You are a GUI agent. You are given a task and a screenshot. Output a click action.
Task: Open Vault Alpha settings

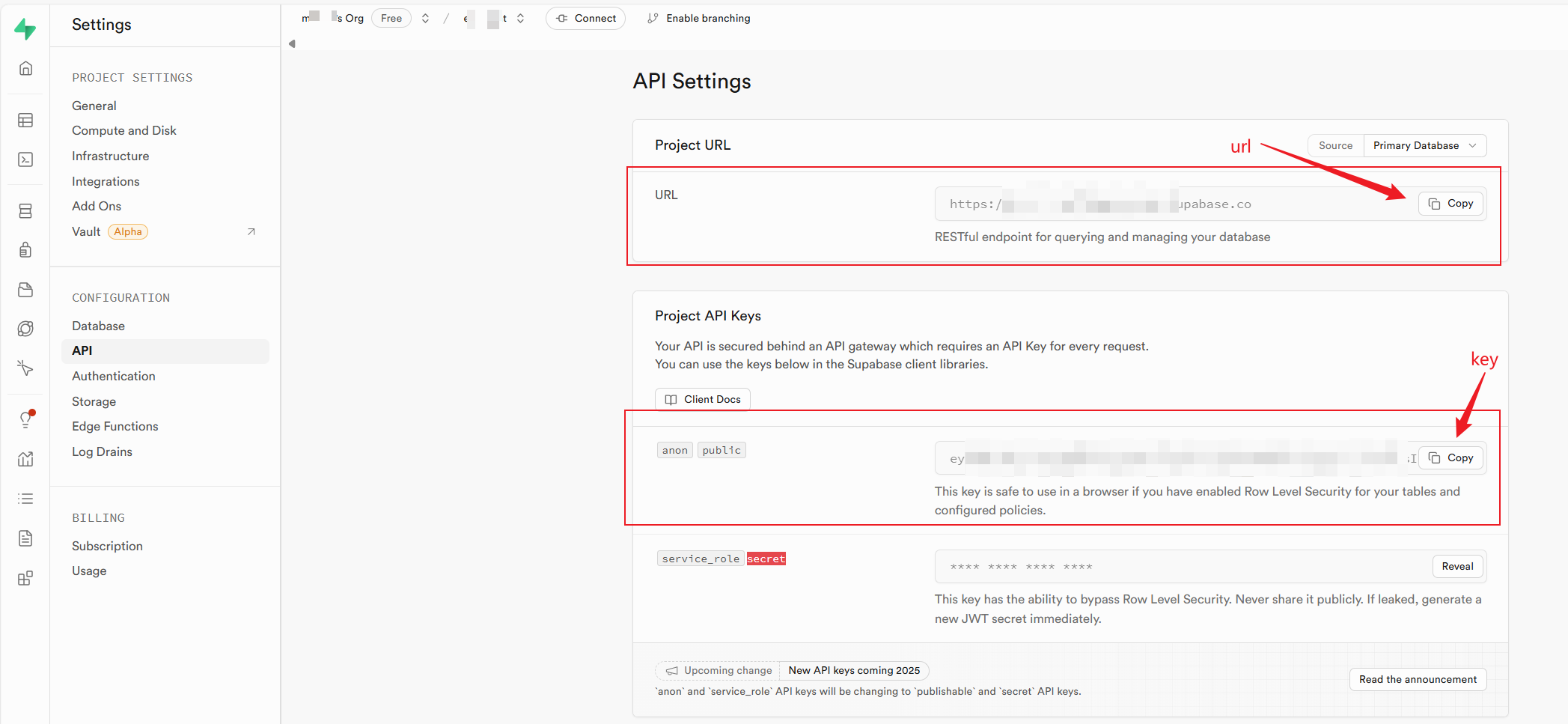click(x=109, y=231)
